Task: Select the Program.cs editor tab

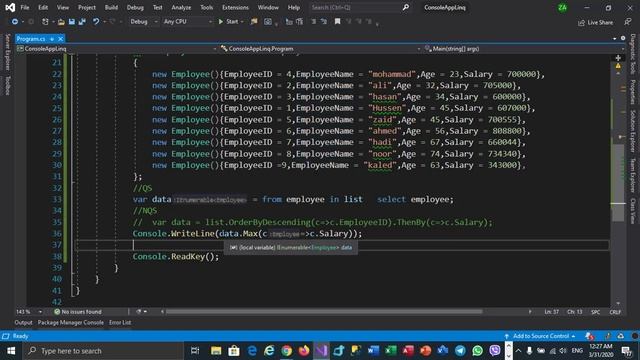Action: (31, 39)
